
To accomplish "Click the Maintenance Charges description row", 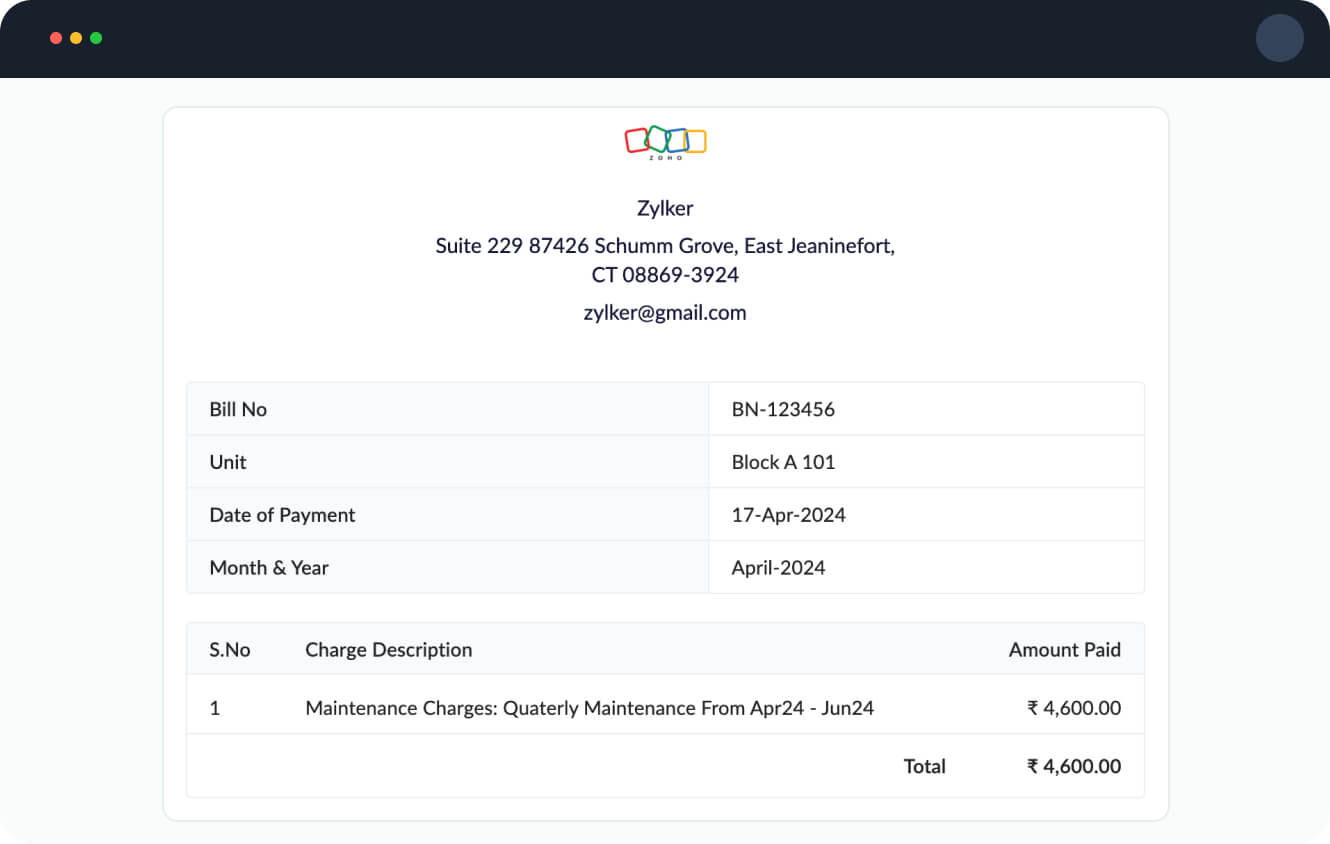I will [x=590, y=707].
